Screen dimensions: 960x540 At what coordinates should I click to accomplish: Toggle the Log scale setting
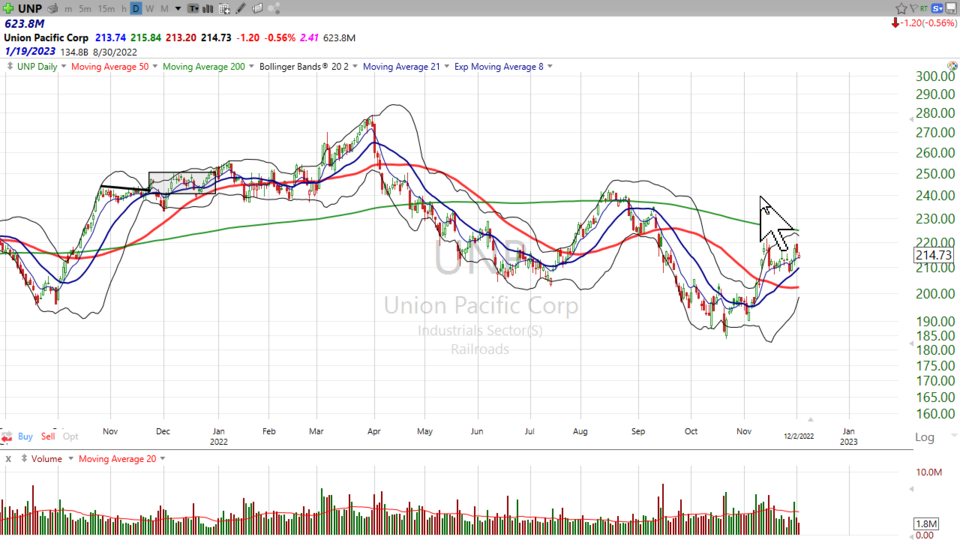924,437
